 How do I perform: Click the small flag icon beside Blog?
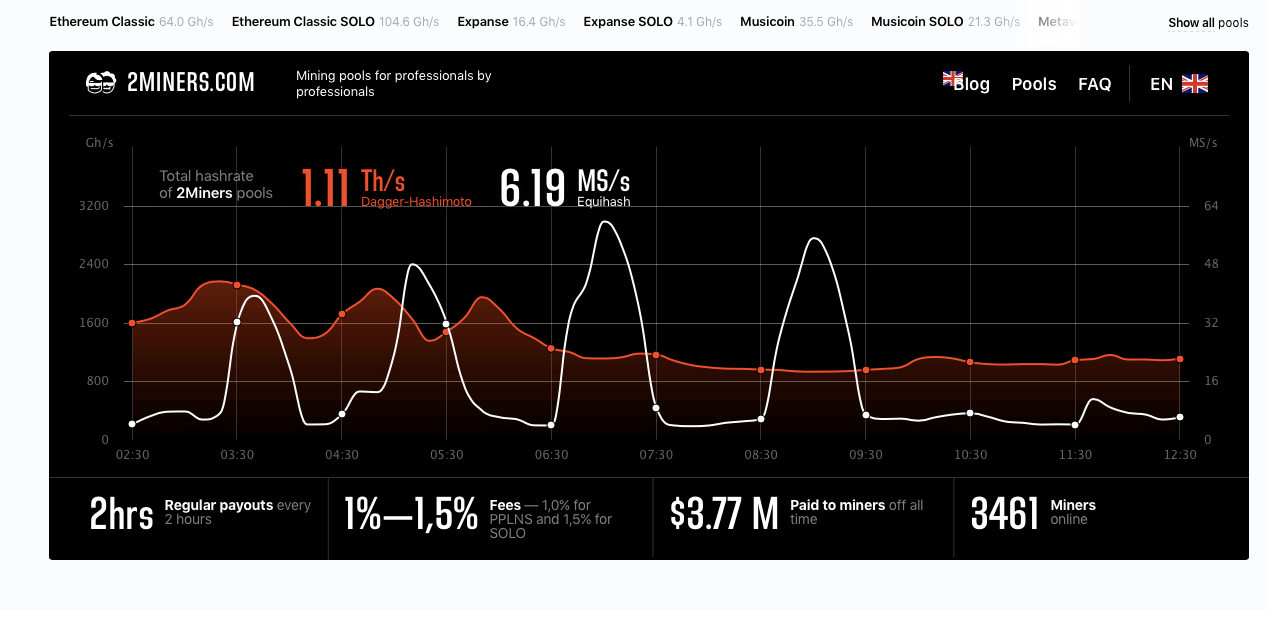[x=952, y=78]
